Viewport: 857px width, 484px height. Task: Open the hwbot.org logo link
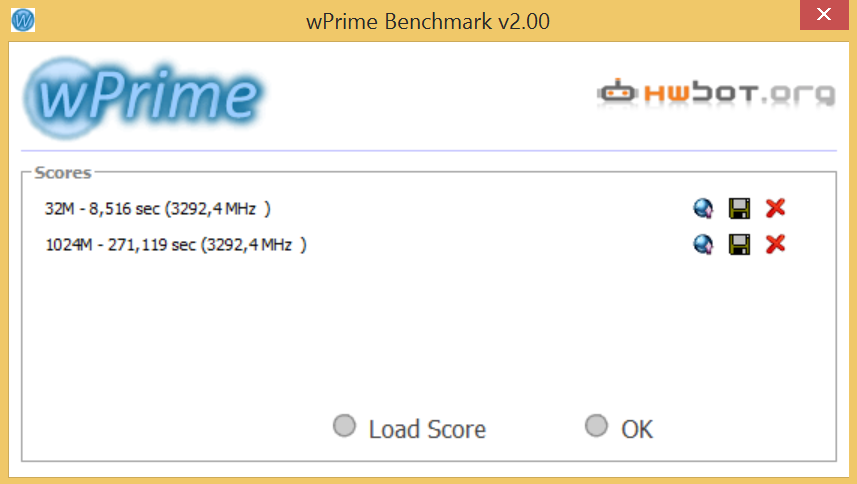[716, 93]
